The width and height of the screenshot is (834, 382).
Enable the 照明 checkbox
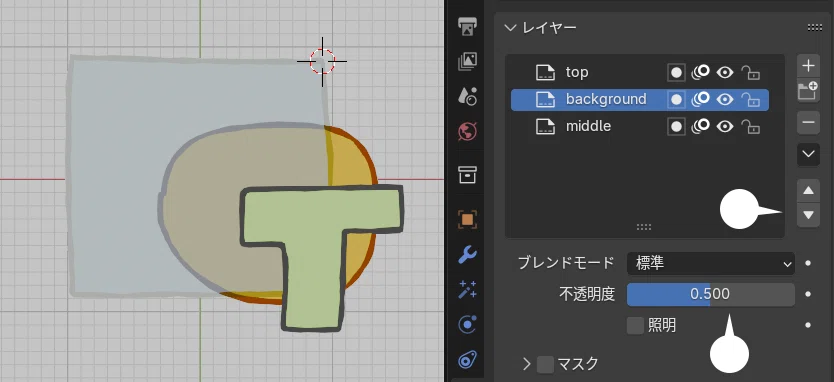point(635,326)
